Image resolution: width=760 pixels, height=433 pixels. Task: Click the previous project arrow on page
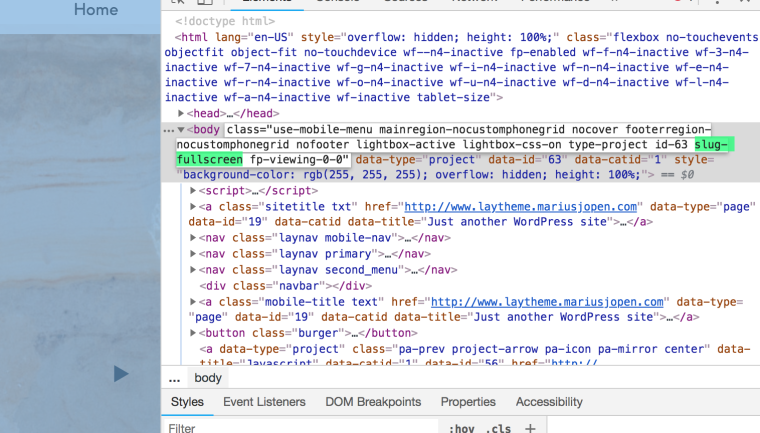121,374
